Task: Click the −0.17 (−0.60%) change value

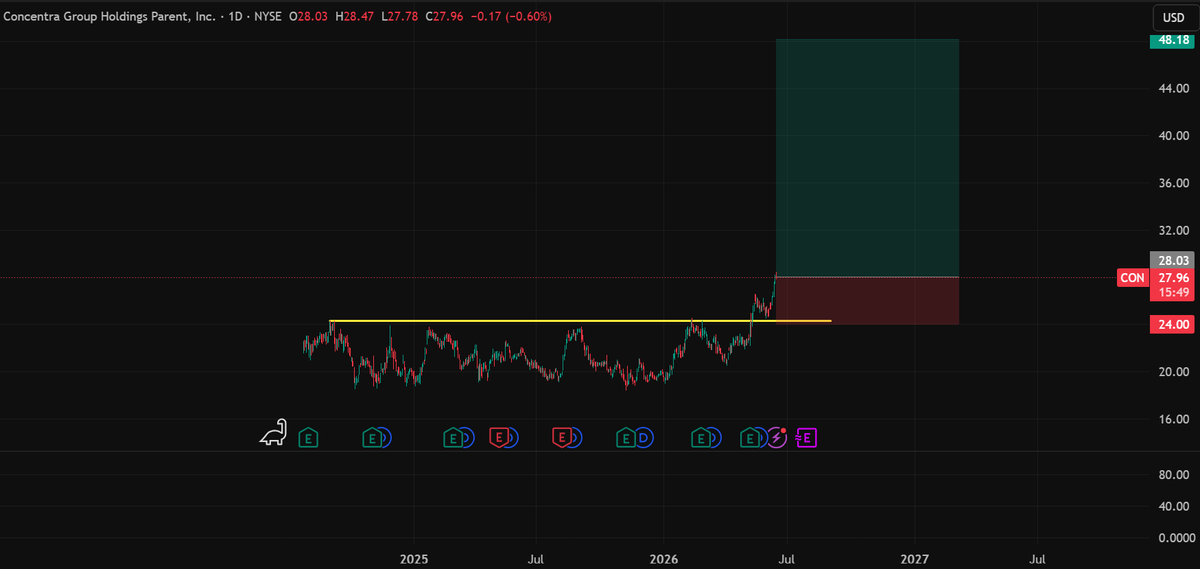Action: (513, 17)
